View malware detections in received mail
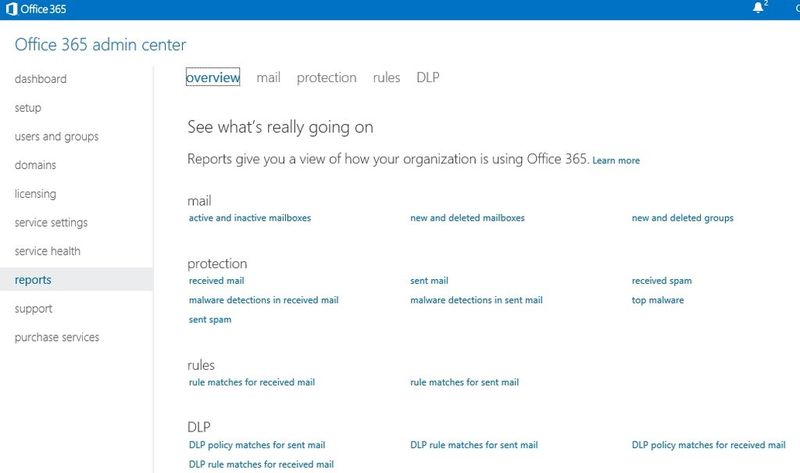The width and height of the screenshot is (800, 473). point(264,300)
